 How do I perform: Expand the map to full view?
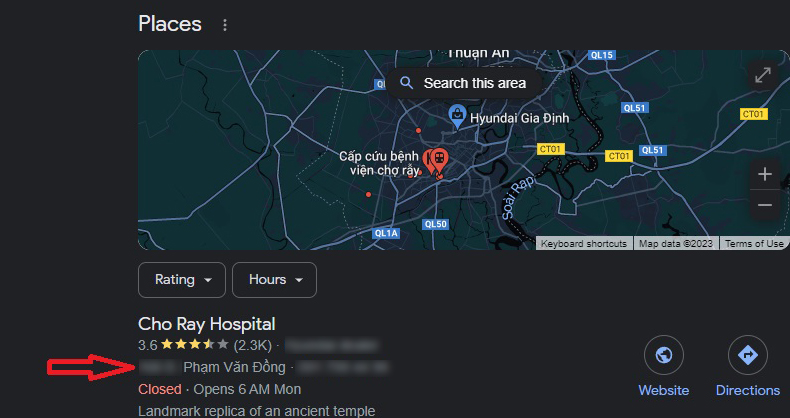[763, 75]
